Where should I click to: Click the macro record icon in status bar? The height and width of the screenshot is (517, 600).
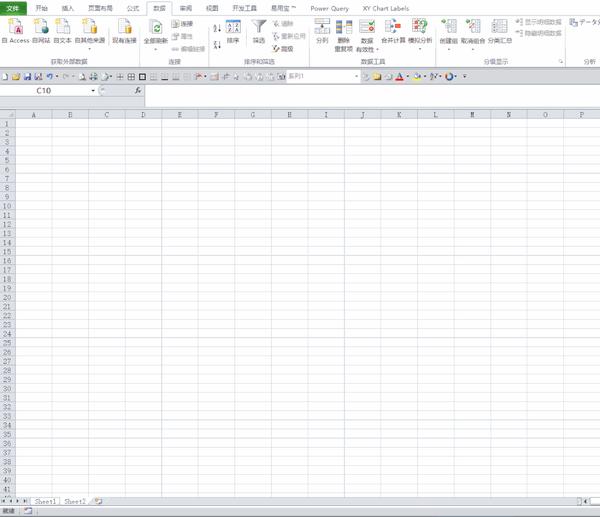[x=28, y=511]
